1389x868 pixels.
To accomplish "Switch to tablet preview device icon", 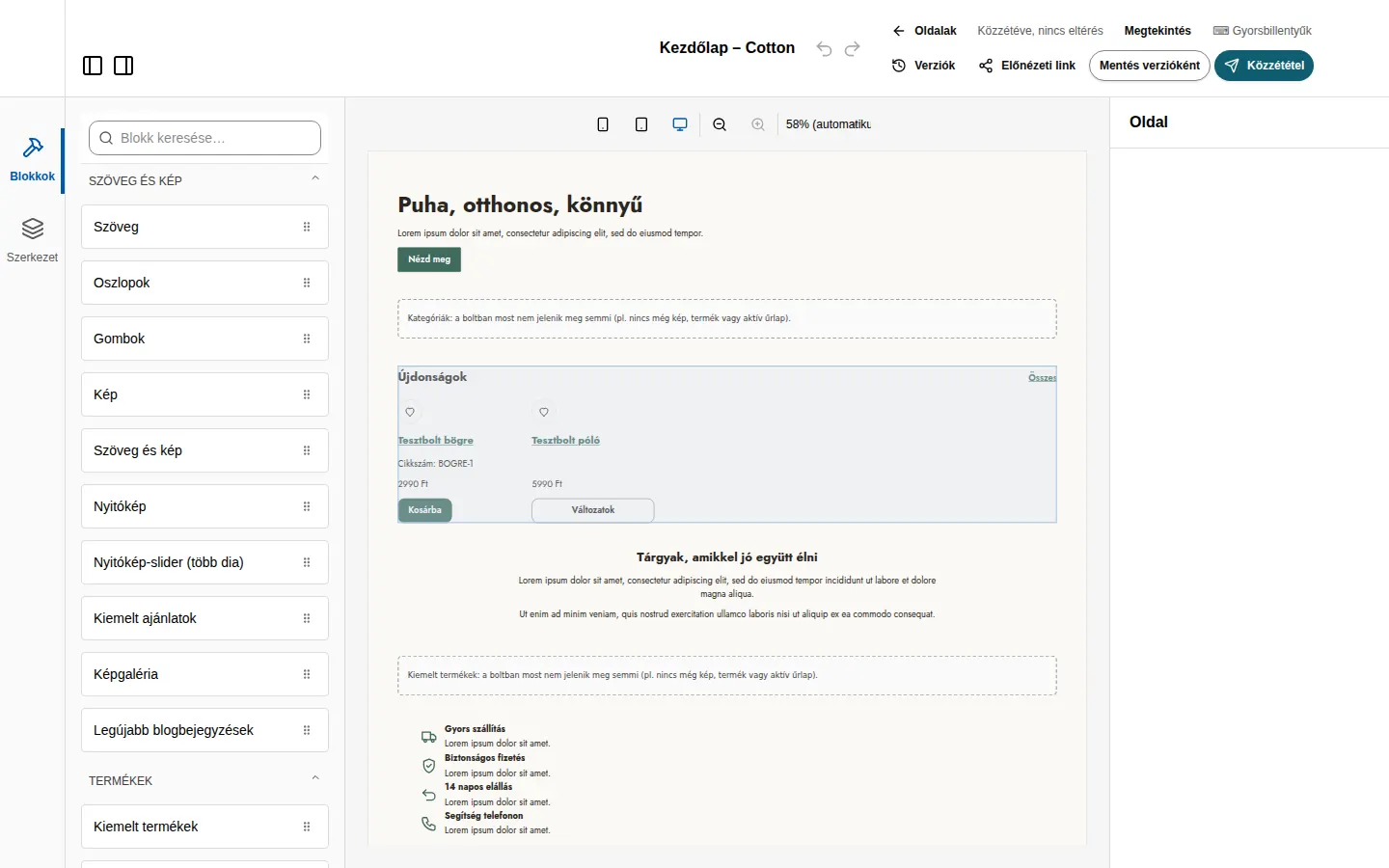I will click(641, 124).
